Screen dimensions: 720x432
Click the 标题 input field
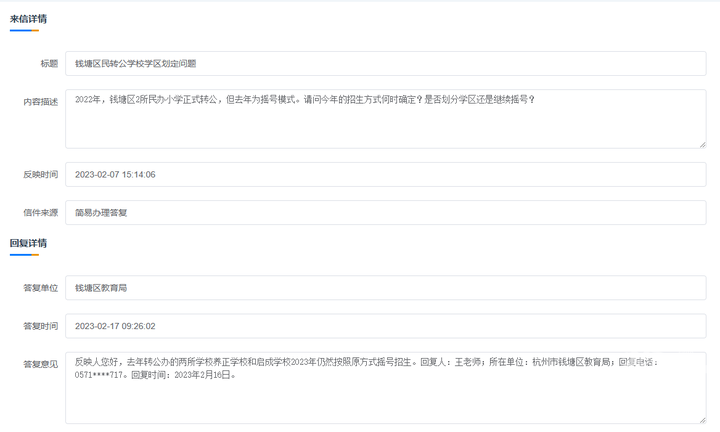pyautogui.click(x=385, y=63)
